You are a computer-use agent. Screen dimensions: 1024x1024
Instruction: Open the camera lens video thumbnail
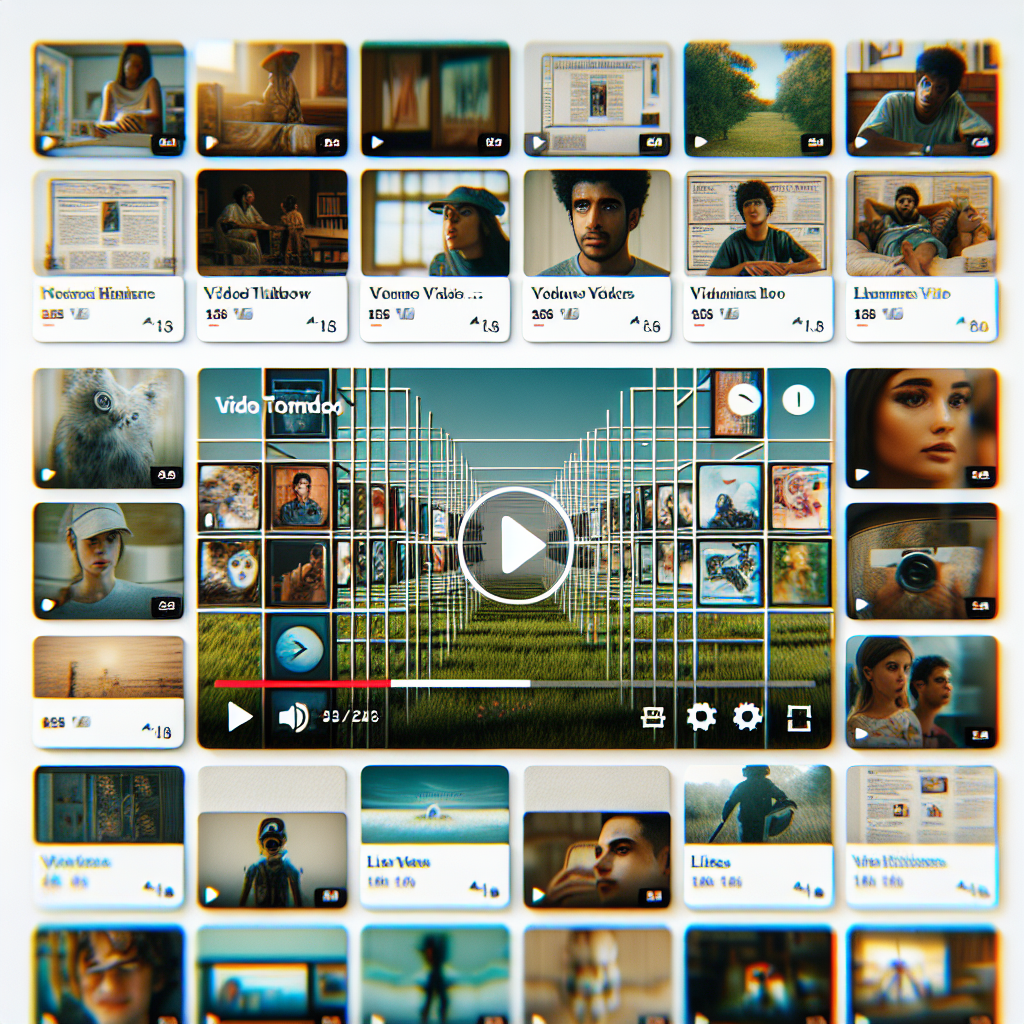click(x=921, y=561)
